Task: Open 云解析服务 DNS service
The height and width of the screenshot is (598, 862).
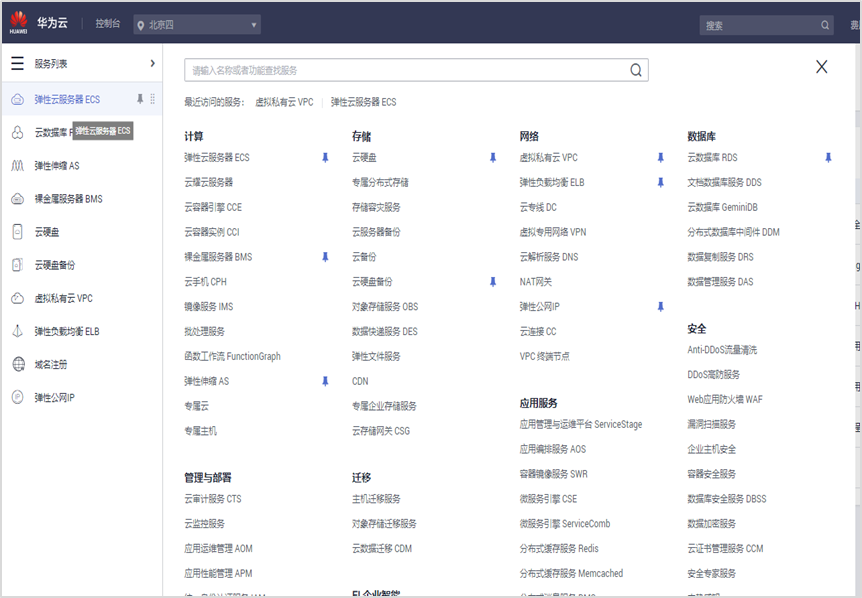Action: [x=549, y=257]
